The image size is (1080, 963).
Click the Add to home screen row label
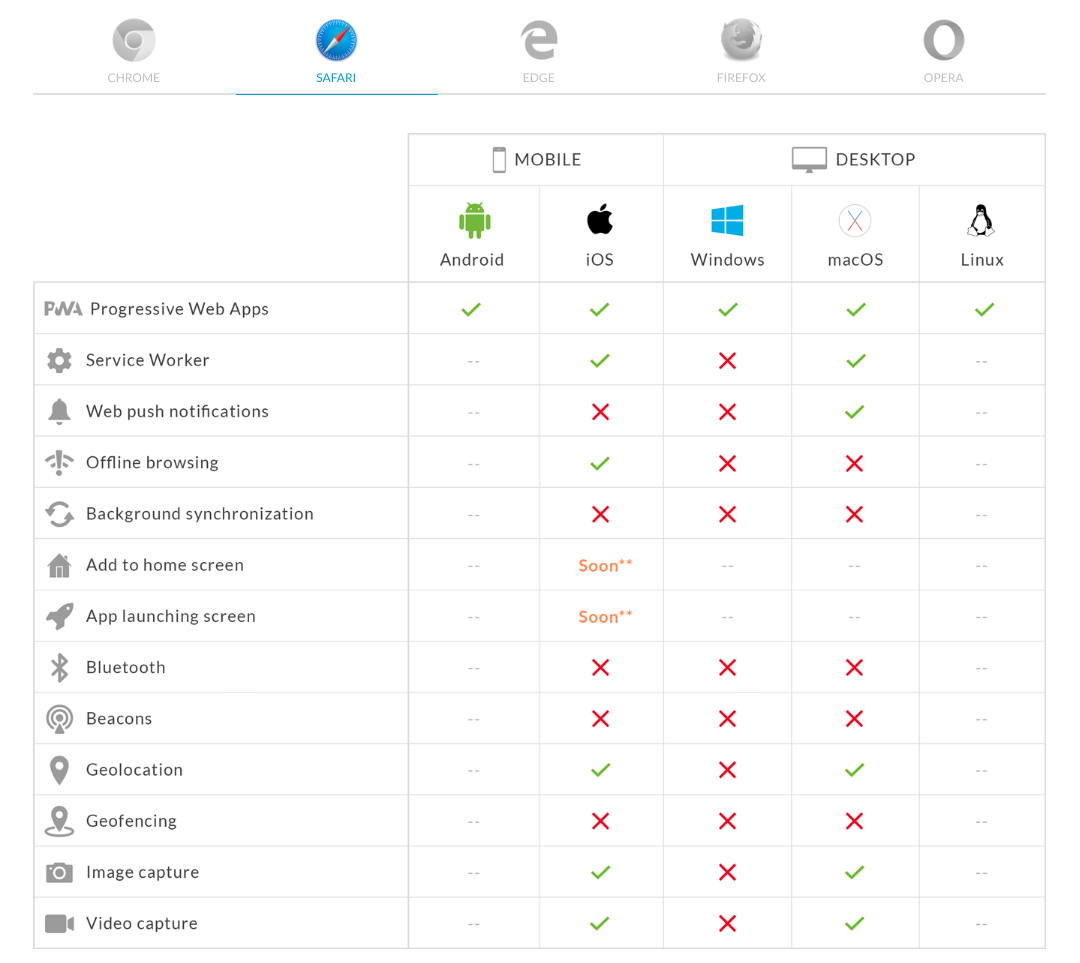165,565
